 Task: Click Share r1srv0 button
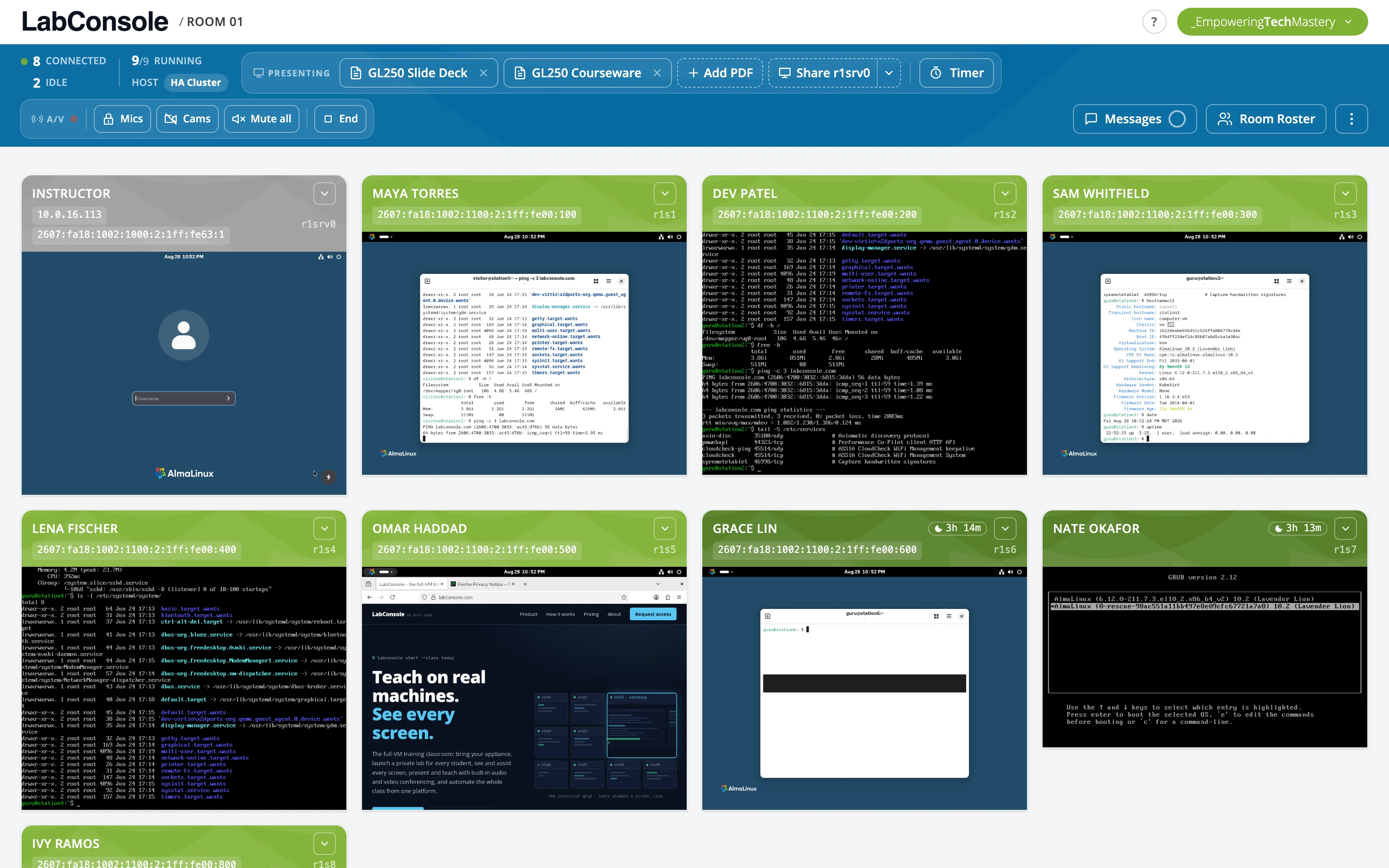tap(823, 73)
